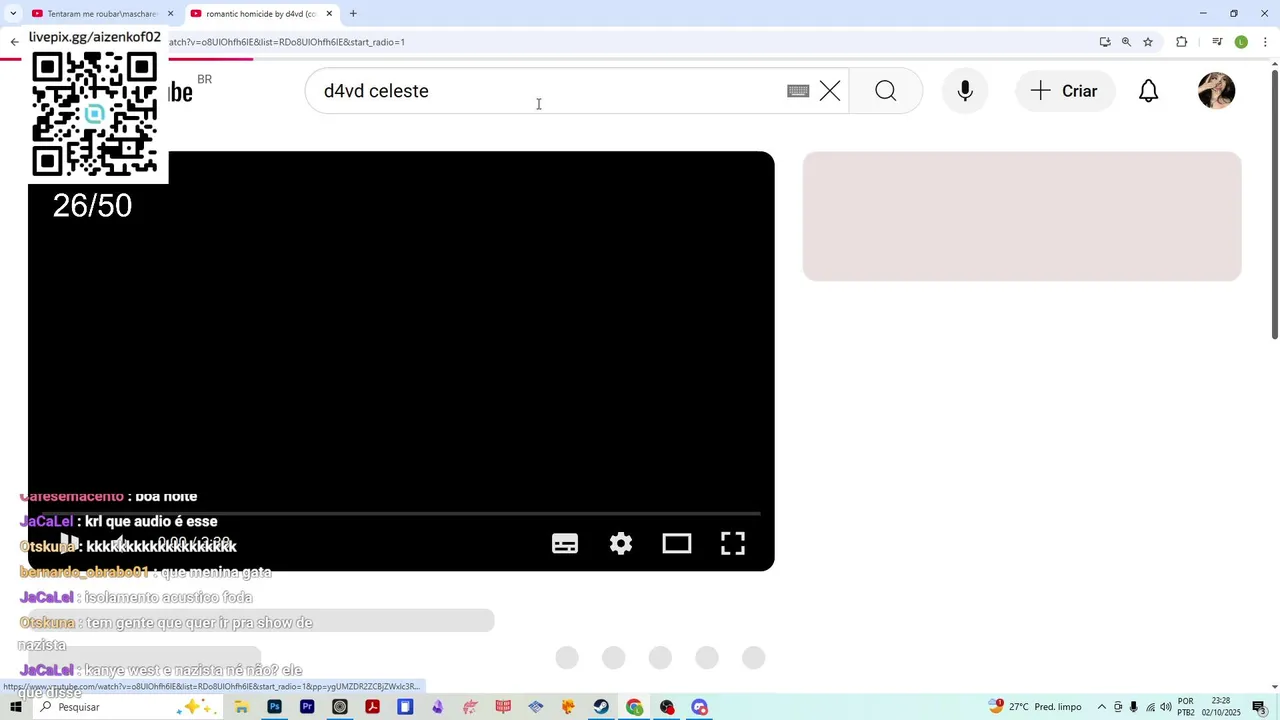Open the weather widget 27°C Pred. limpo
1280x720 pixels.
[x=1036, y=707]
